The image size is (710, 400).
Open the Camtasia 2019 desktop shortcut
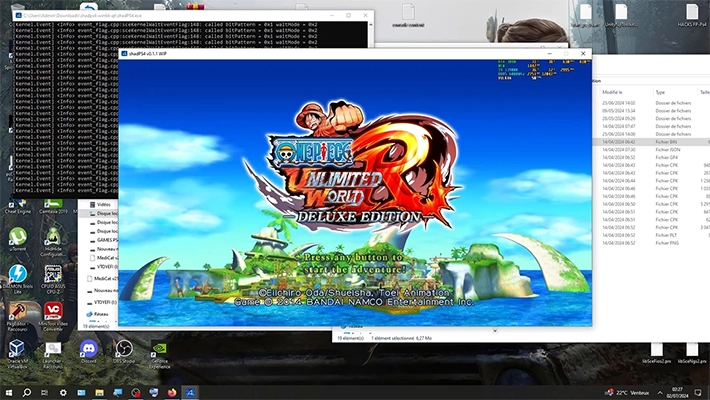click(x=53, y=207)
